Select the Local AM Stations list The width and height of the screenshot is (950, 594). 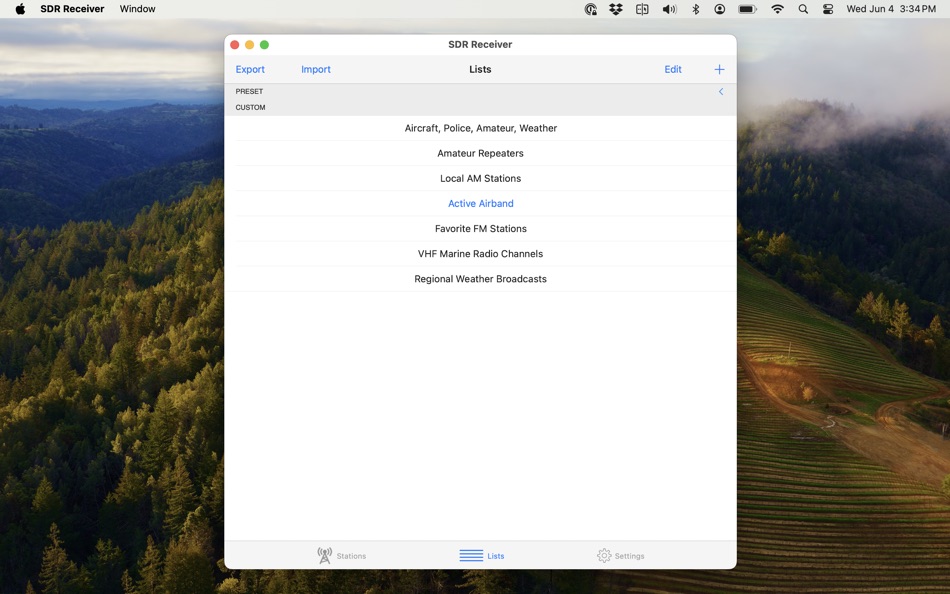coord(480,178)
